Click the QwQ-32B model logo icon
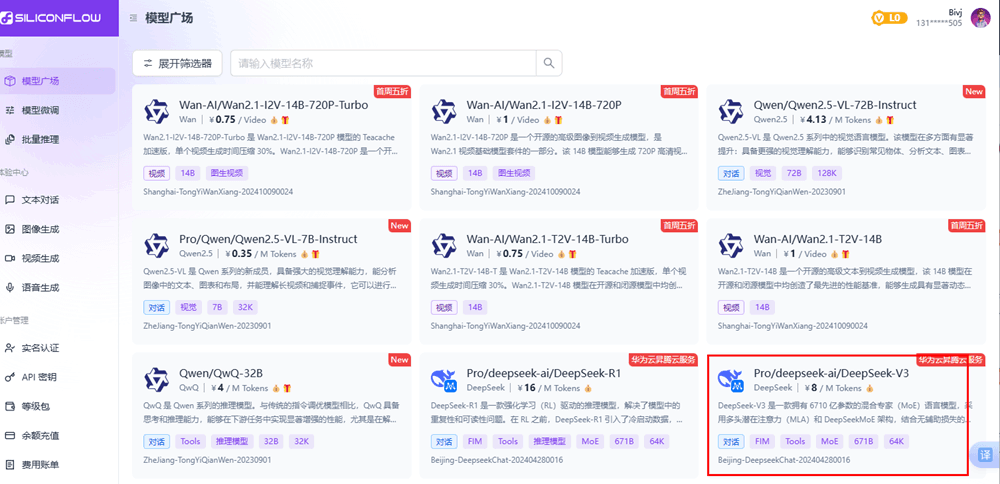The image size is (1000, 484). pyautogui.click(x=157, y=380)
